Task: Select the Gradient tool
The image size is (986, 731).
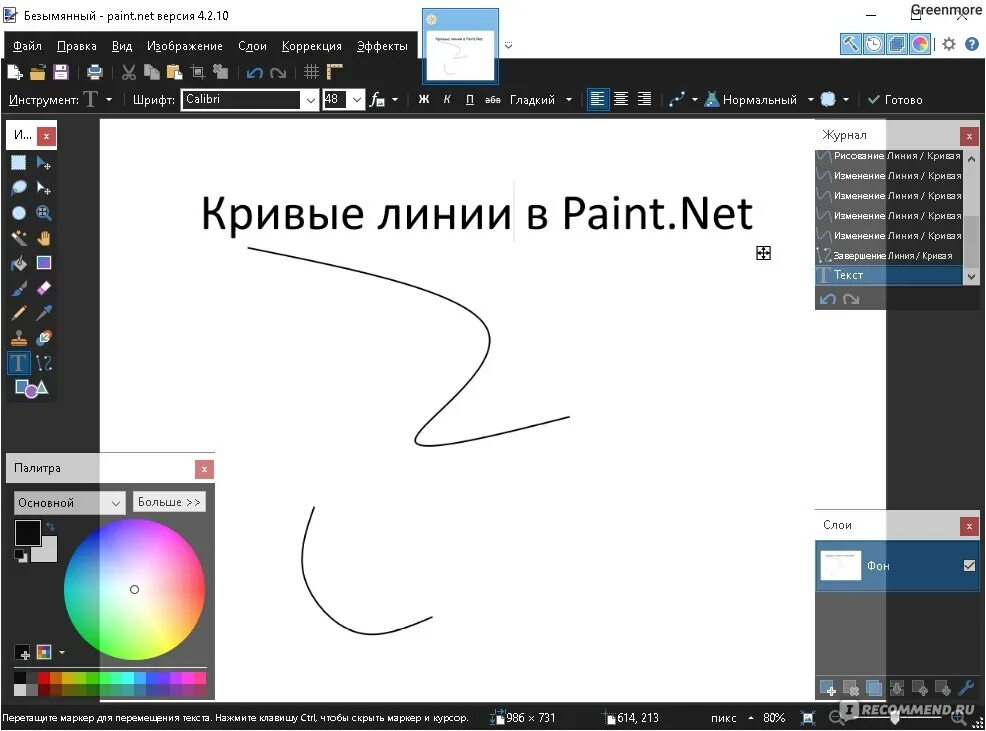Action: (x=43, y=263)
